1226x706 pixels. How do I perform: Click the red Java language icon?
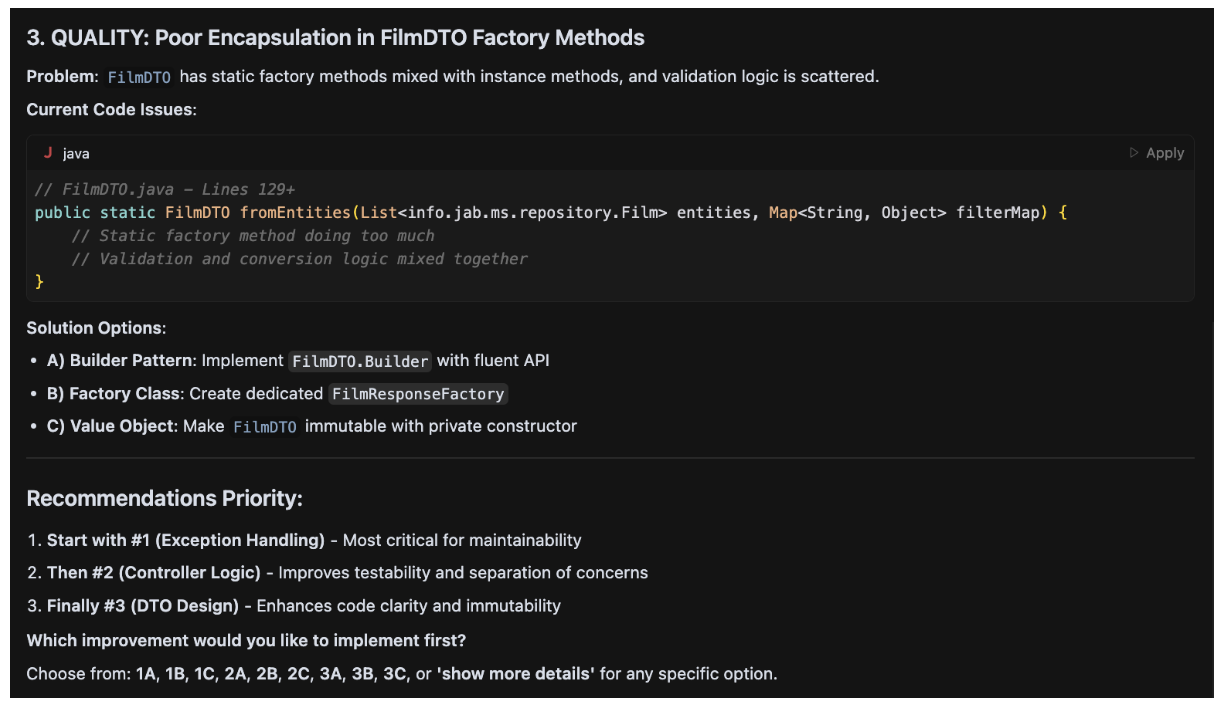click(48, 153)
